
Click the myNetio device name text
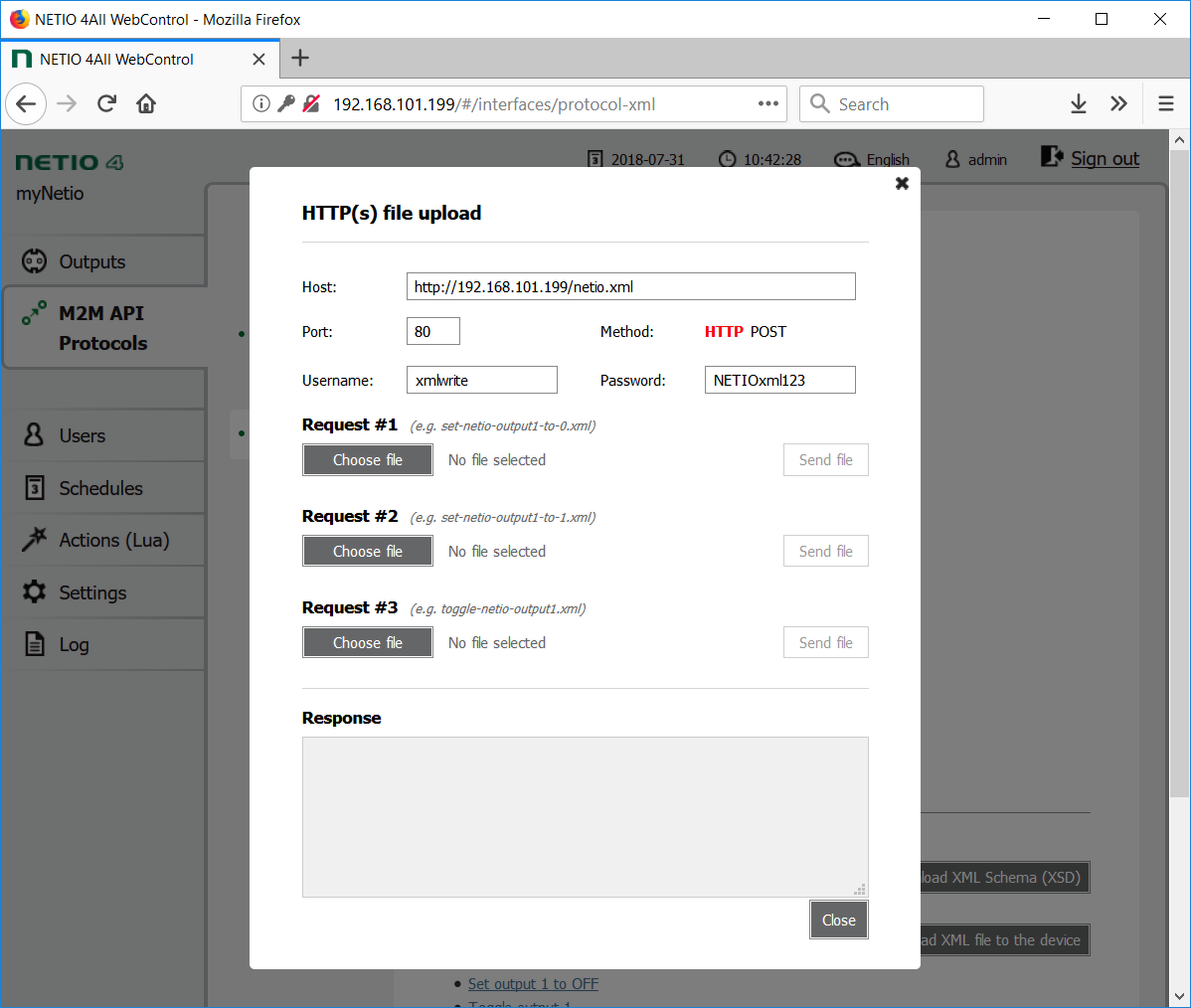pyautogui.click(x=50, y=194)
